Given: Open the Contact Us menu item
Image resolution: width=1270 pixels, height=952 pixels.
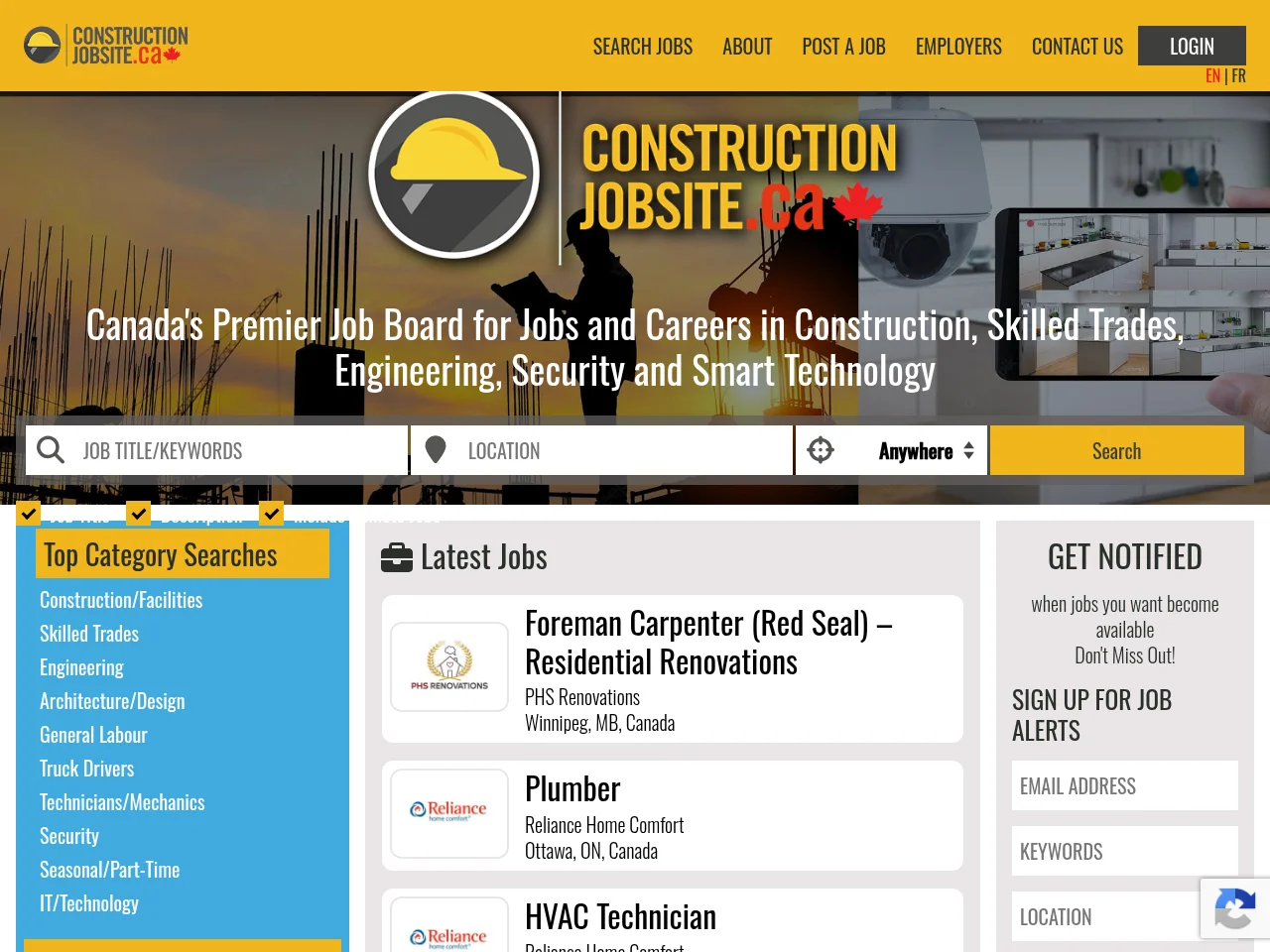Looking at the screenshot, I should [1078, 47].
